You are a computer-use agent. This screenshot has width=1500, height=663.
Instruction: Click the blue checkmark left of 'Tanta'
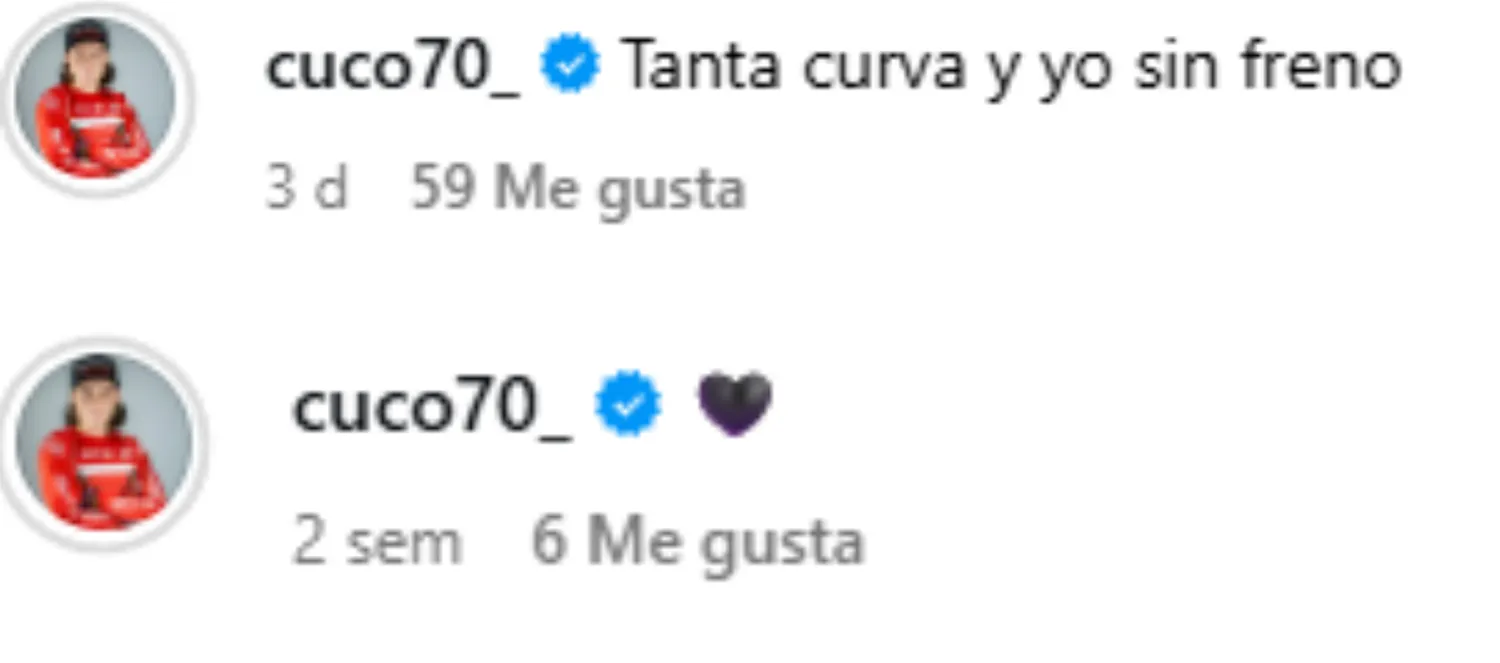pos(570,68)
